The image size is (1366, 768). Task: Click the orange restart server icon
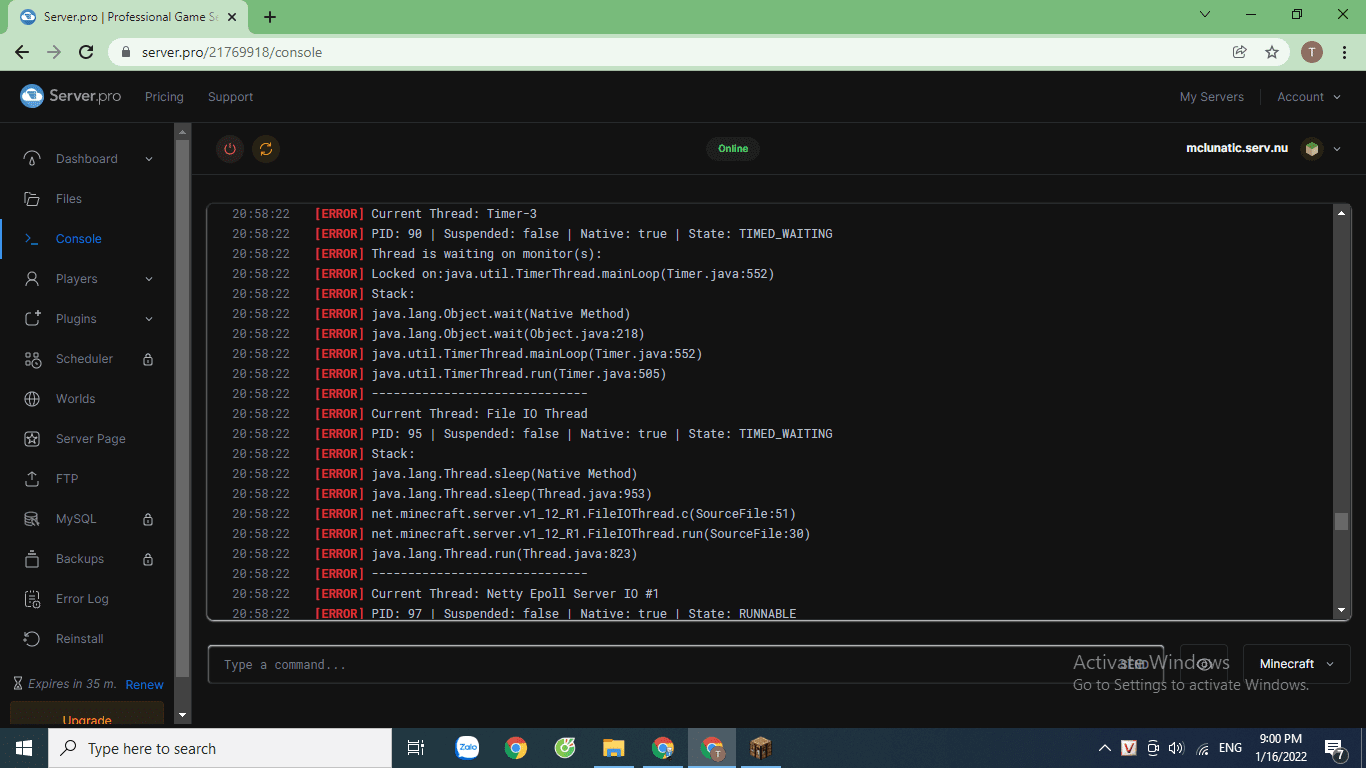[x=266, y=149]
